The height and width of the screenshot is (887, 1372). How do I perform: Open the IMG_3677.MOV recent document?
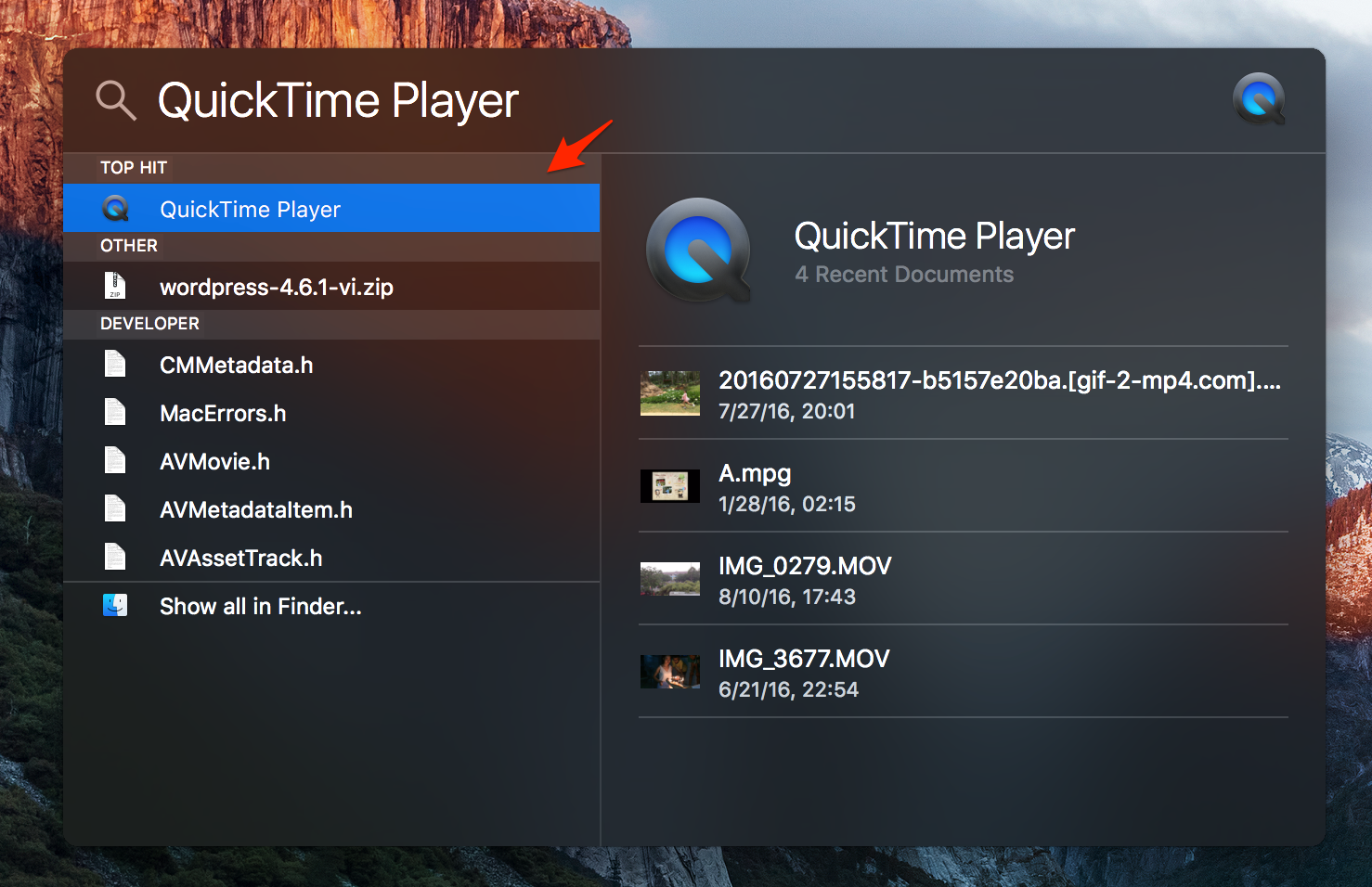pos(804,658)
